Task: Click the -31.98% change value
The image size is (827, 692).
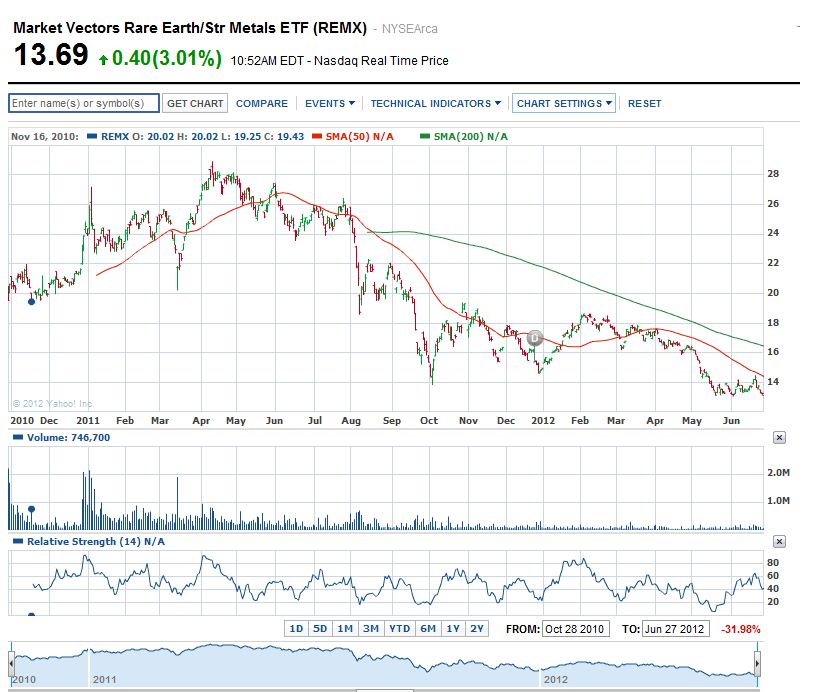Action: click(x=741, y=629)
